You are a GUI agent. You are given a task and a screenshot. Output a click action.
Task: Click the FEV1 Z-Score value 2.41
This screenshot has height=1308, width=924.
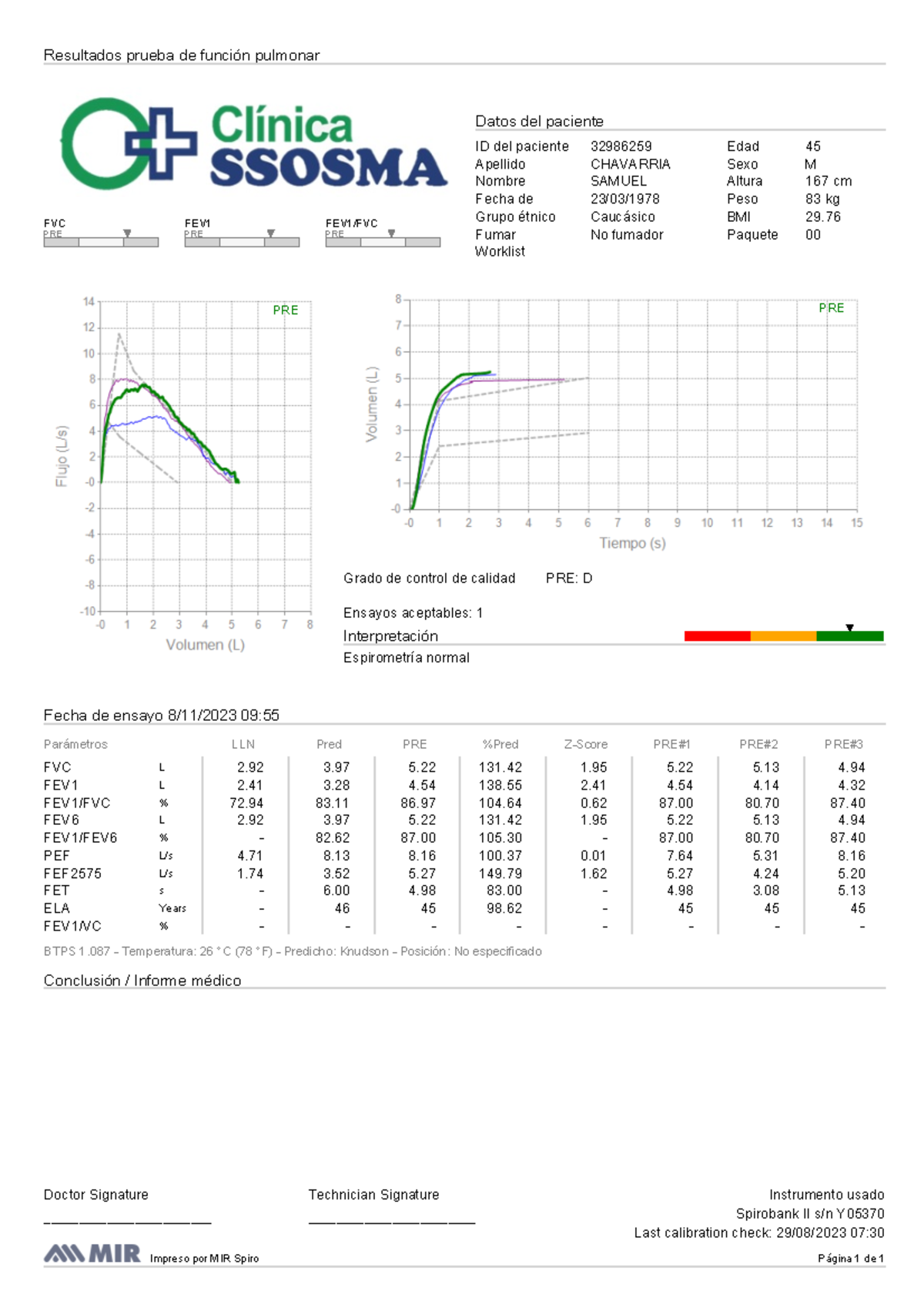594,785
